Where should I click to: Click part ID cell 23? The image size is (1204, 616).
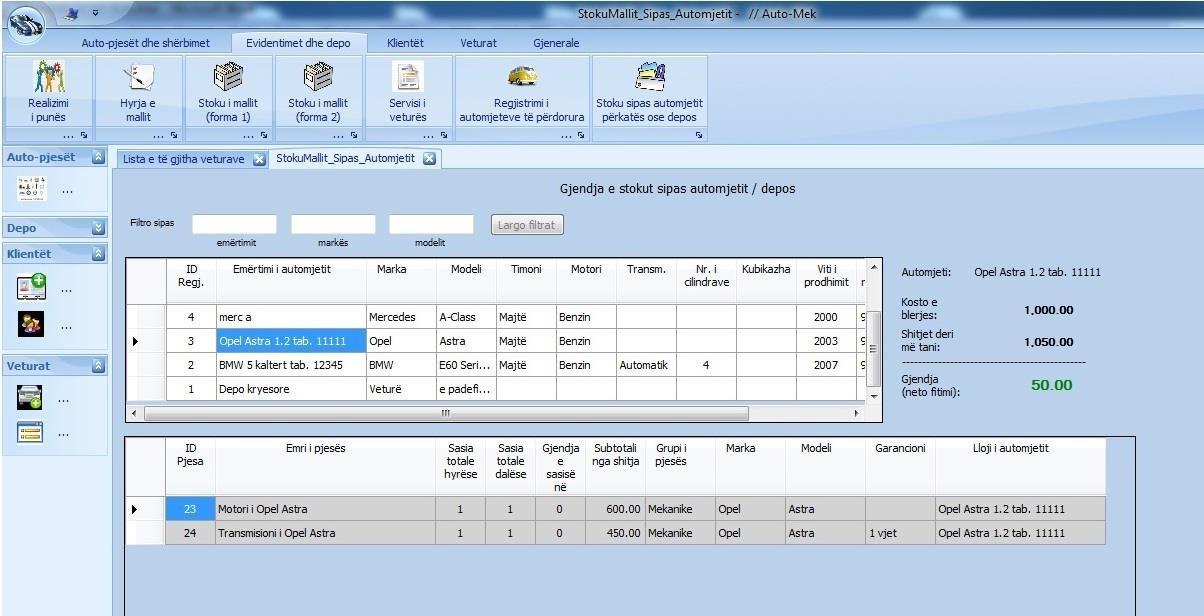click(190, 509)
